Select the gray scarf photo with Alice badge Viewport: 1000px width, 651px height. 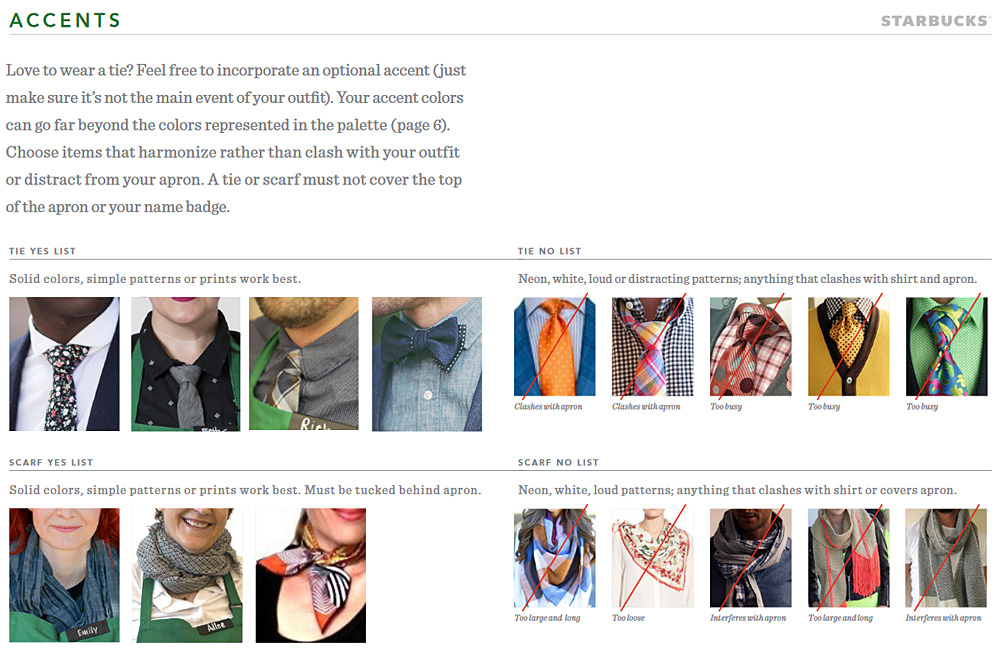(187, 575)
